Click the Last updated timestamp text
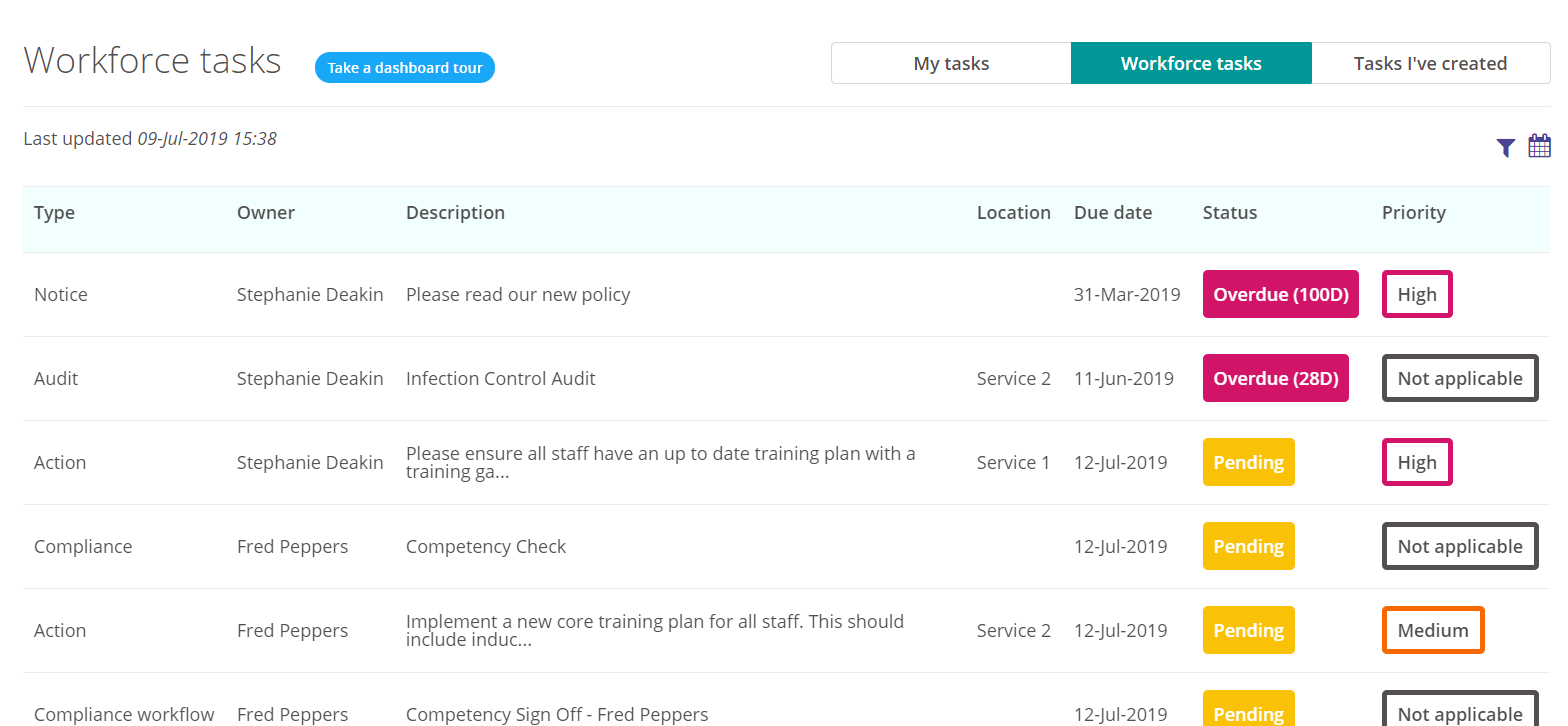The height and width of the screenshot is (726, 1568). pos(150,138)
